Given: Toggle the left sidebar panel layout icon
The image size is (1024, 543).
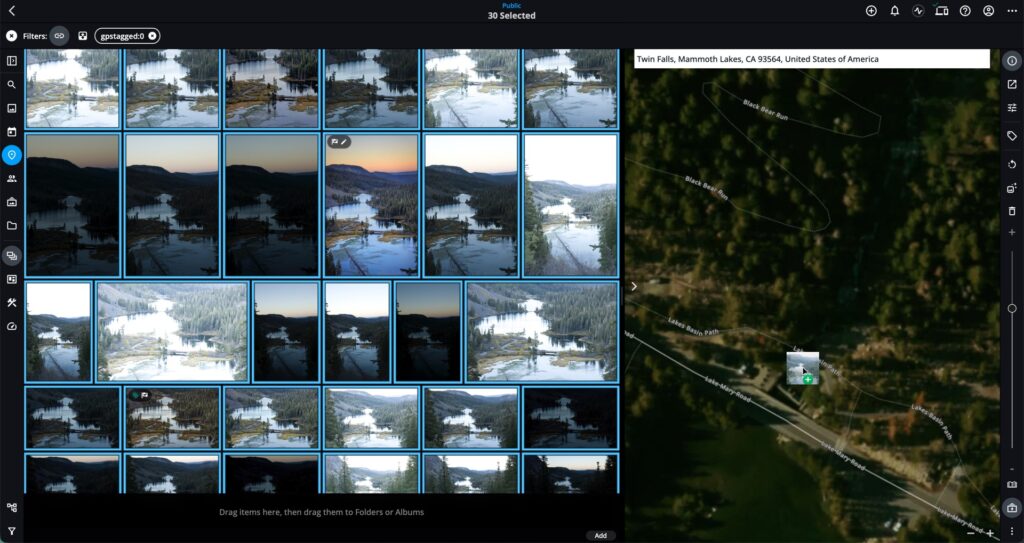Looking at the screenshot, I should pos(12,61).
